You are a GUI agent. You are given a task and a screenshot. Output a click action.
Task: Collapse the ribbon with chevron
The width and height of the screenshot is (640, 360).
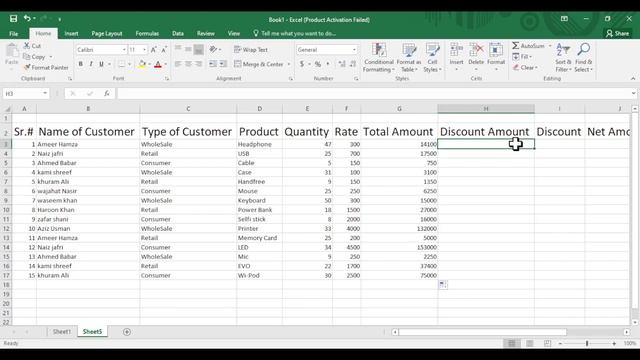point(633,78)
